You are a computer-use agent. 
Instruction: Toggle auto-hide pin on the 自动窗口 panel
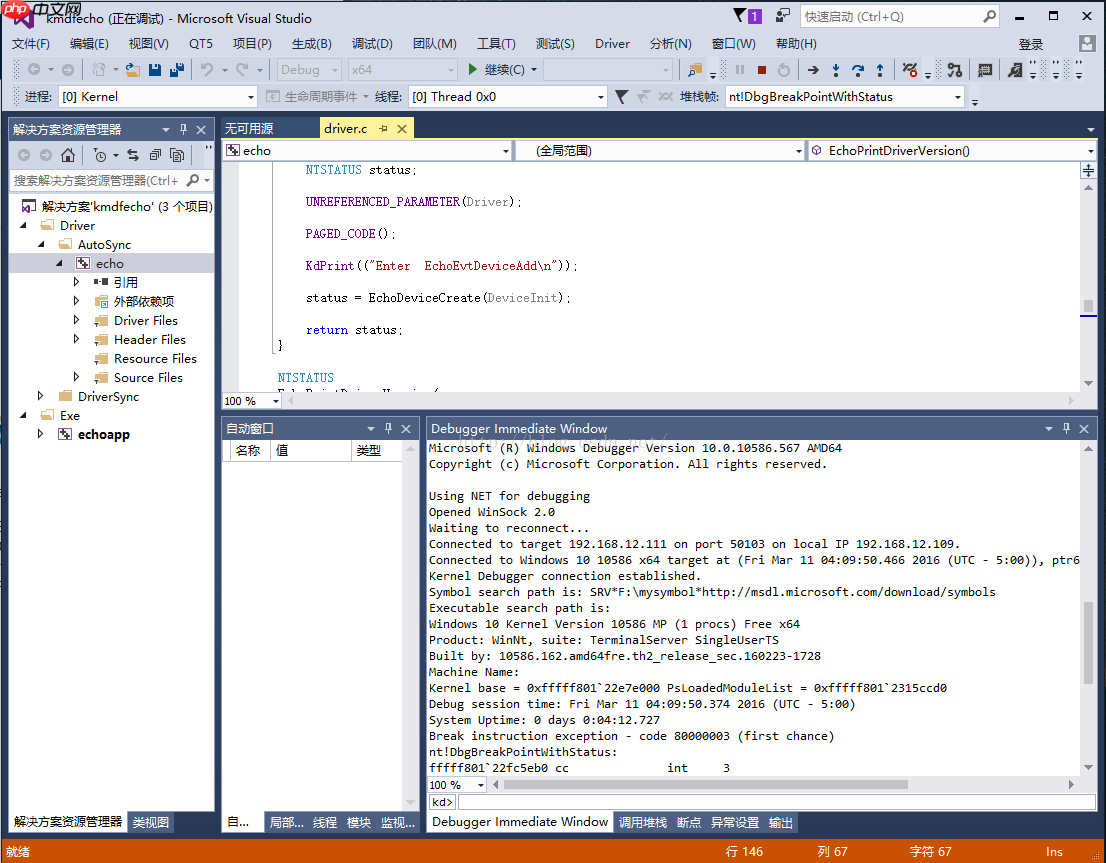click(389, 428)
